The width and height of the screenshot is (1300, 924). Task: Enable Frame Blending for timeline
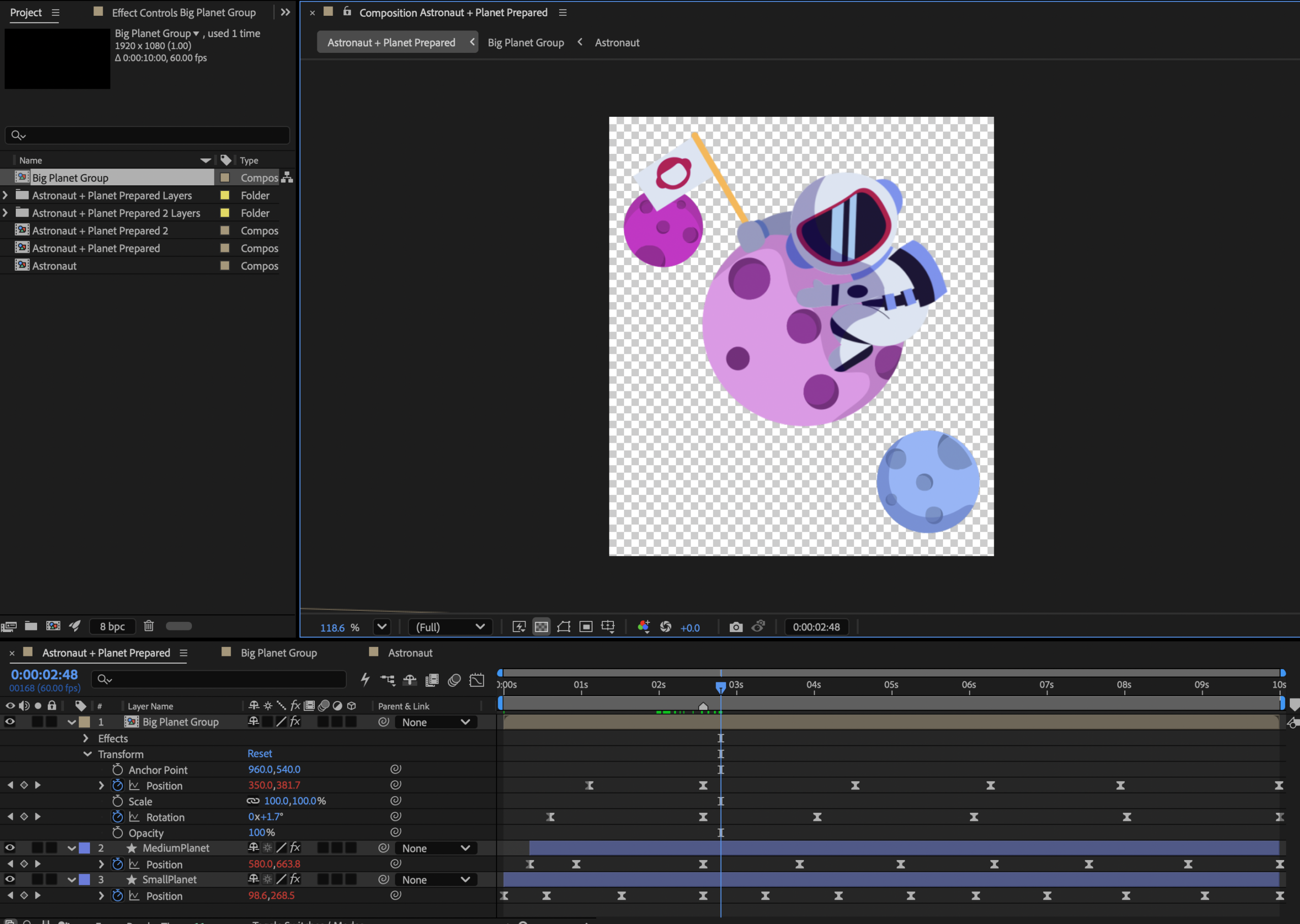[432, 679]
